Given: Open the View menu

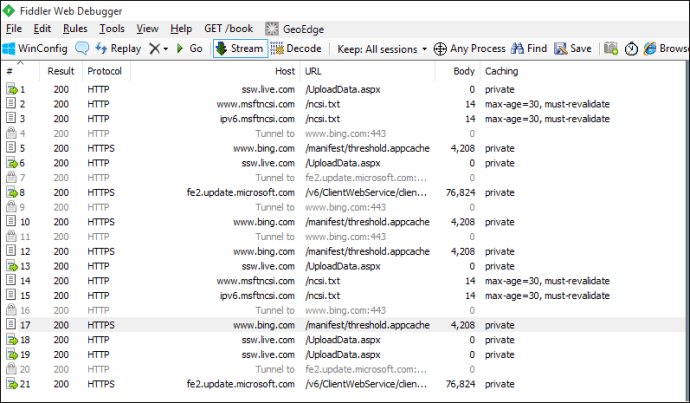Looking at the screenshot, I should (147, 29).
